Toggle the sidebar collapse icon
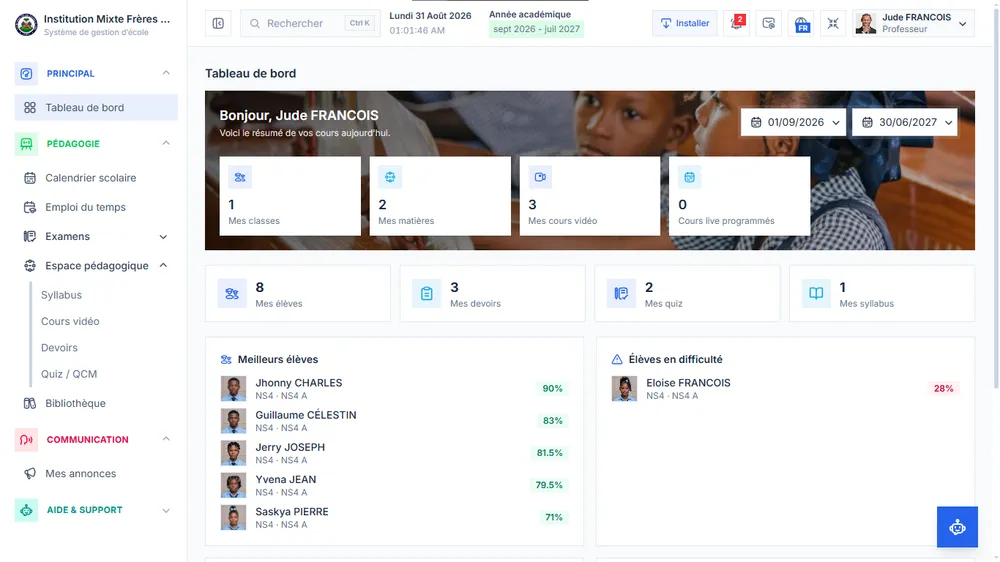1000x562 pixels. tap(218, 24)
